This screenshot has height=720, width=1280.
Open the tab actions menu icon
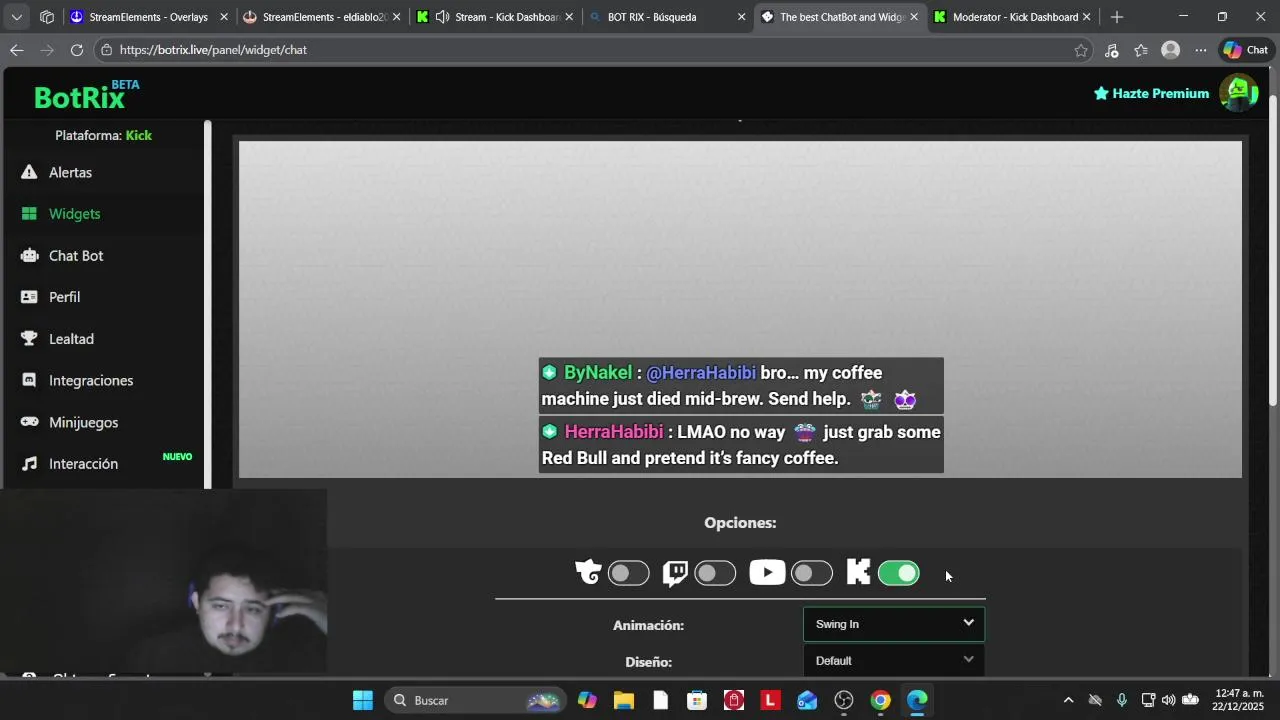[47, 17]
